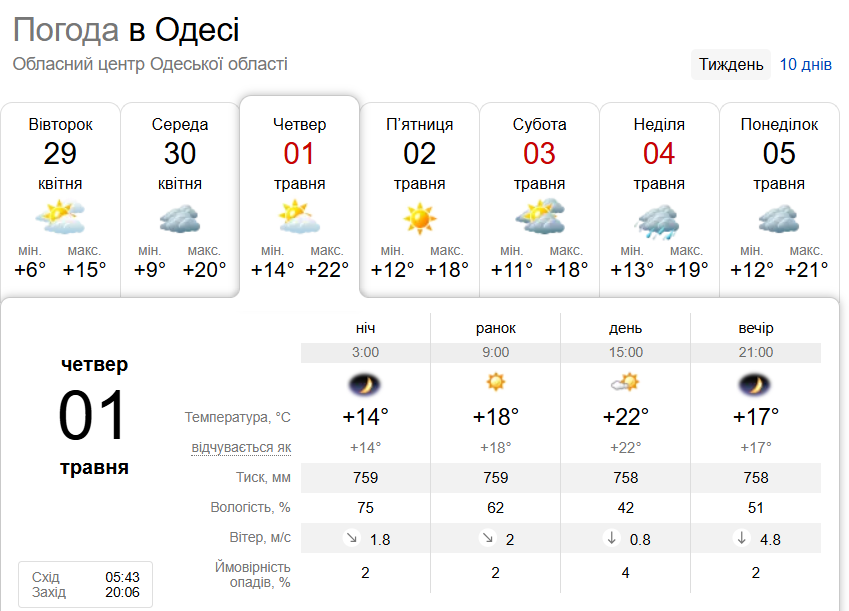849x611 pixels.
Task: Open the Неділя 04 травня forecast
Action: (659, 153)
